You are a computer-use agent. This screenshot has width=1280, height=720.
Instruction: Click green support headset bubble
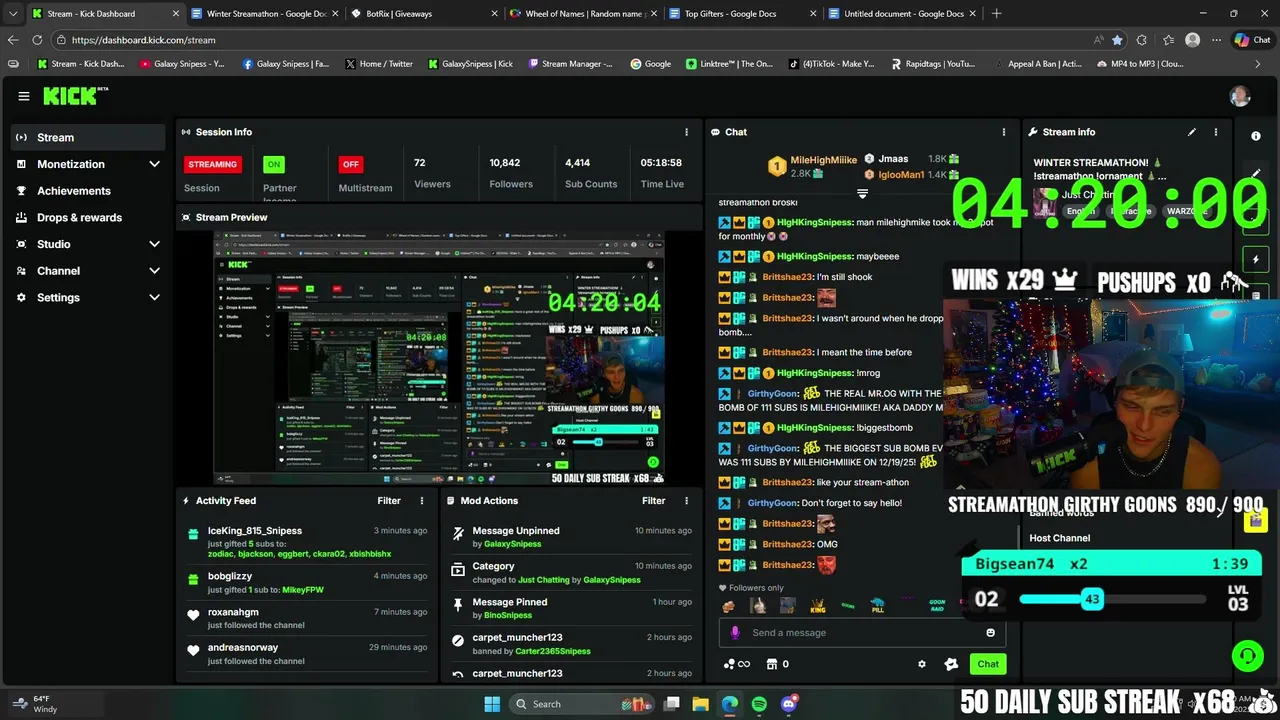1247,656
